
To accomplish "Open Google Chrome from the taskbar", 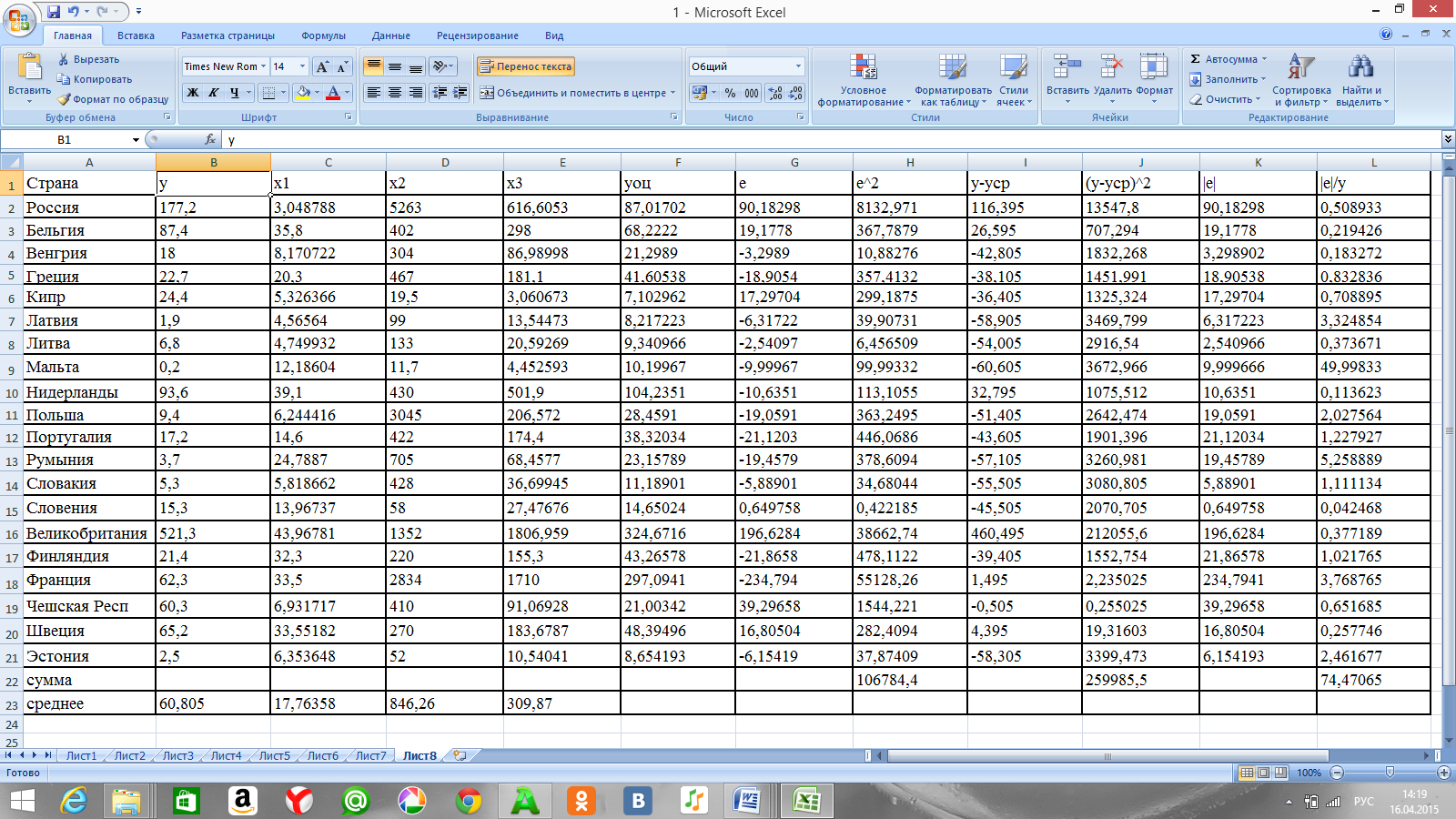I will click(x=469, y=801).
